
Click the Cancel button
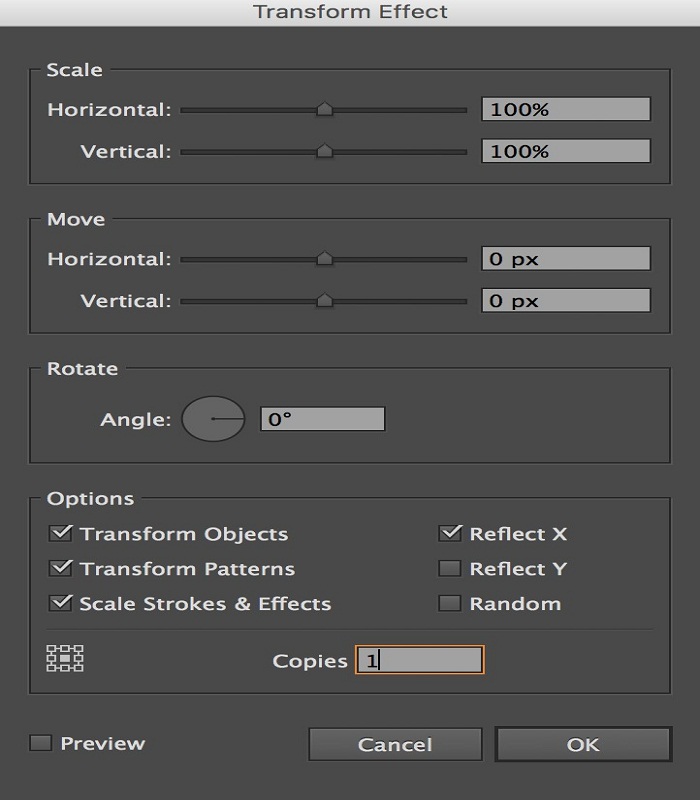pyautogui.click(x=395, y=745)
